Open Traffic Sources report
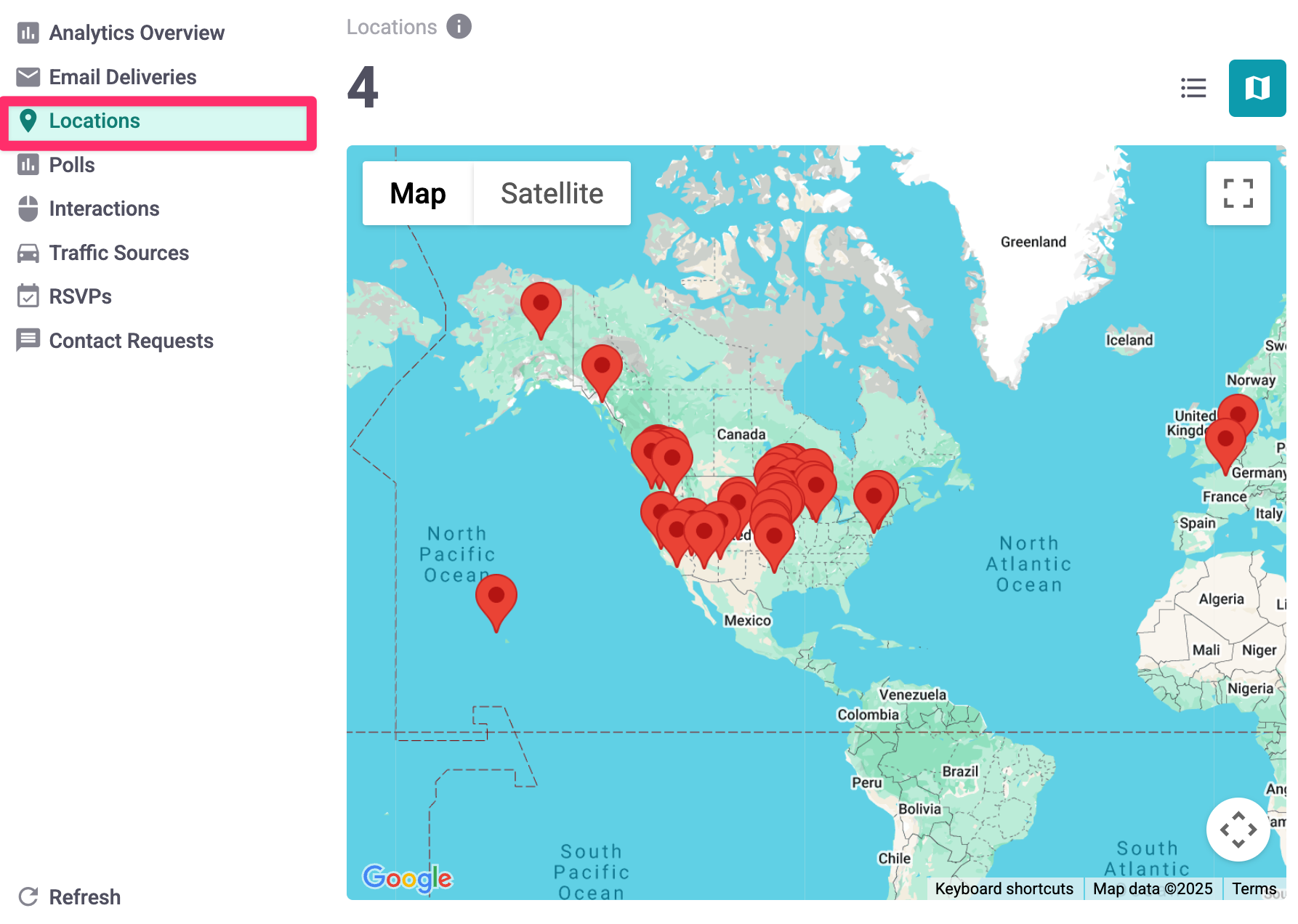1298x924 pixels. pyautogui.click(x=119, y=253)
